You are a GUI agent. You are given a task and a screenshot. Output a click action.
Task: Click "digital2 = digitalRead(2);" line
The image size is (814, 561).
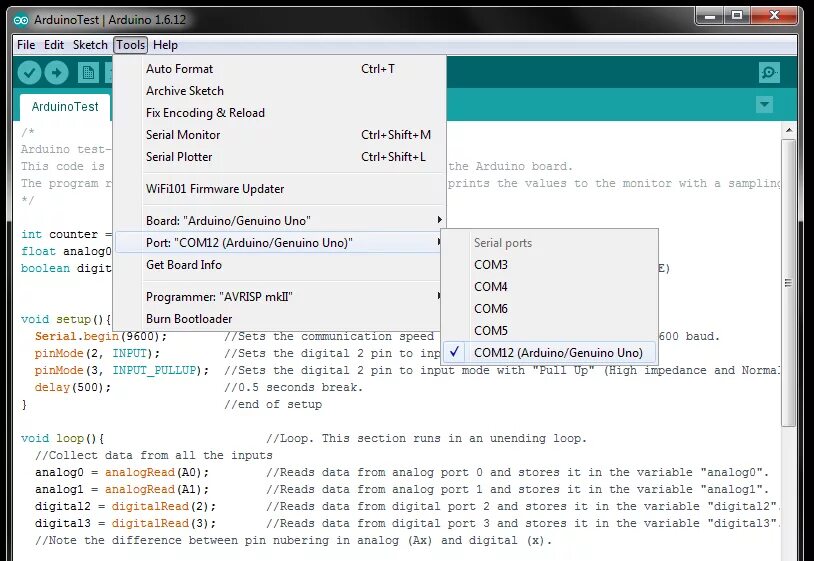coord(126,507)
